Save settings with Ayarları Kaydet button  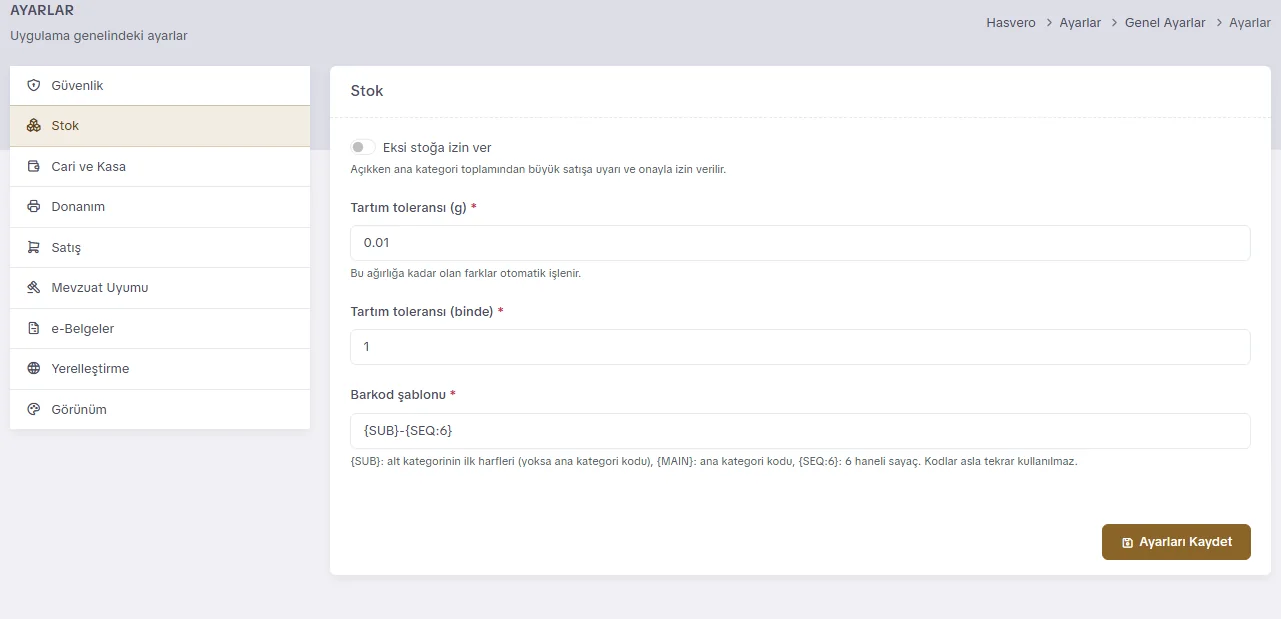(1176, 542)
